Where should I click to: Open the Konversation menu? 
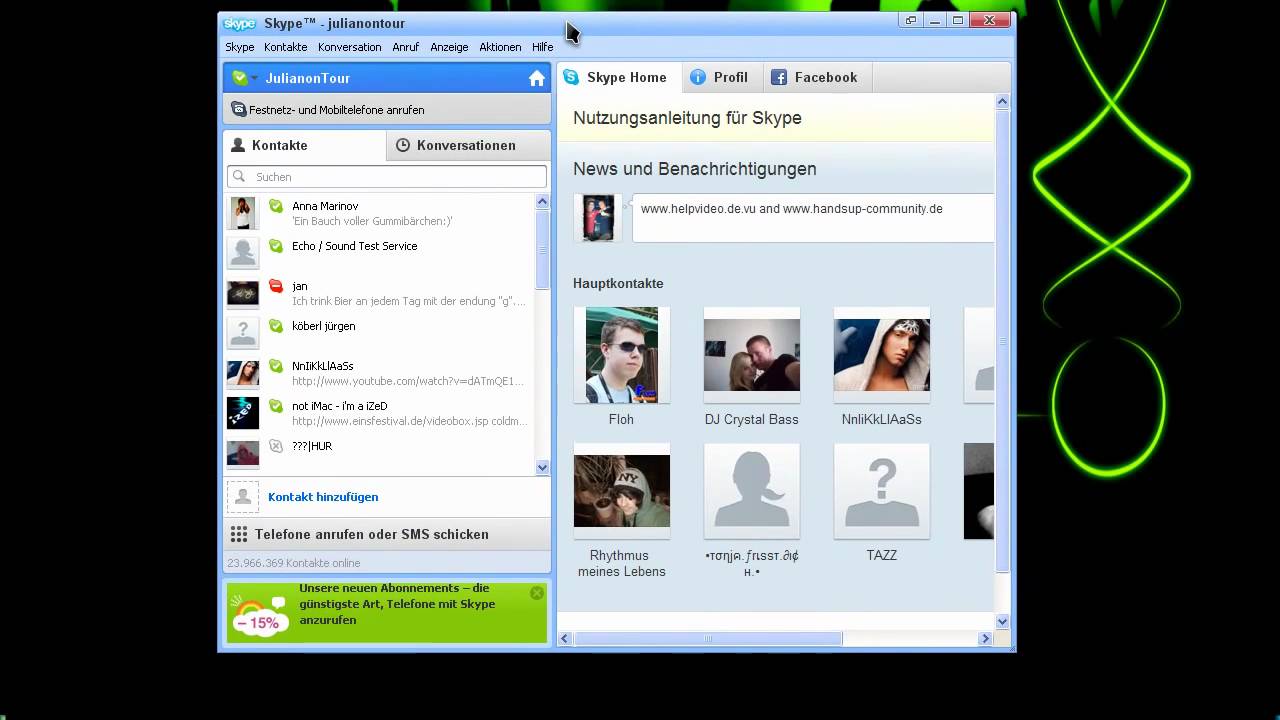pos(350,47)
